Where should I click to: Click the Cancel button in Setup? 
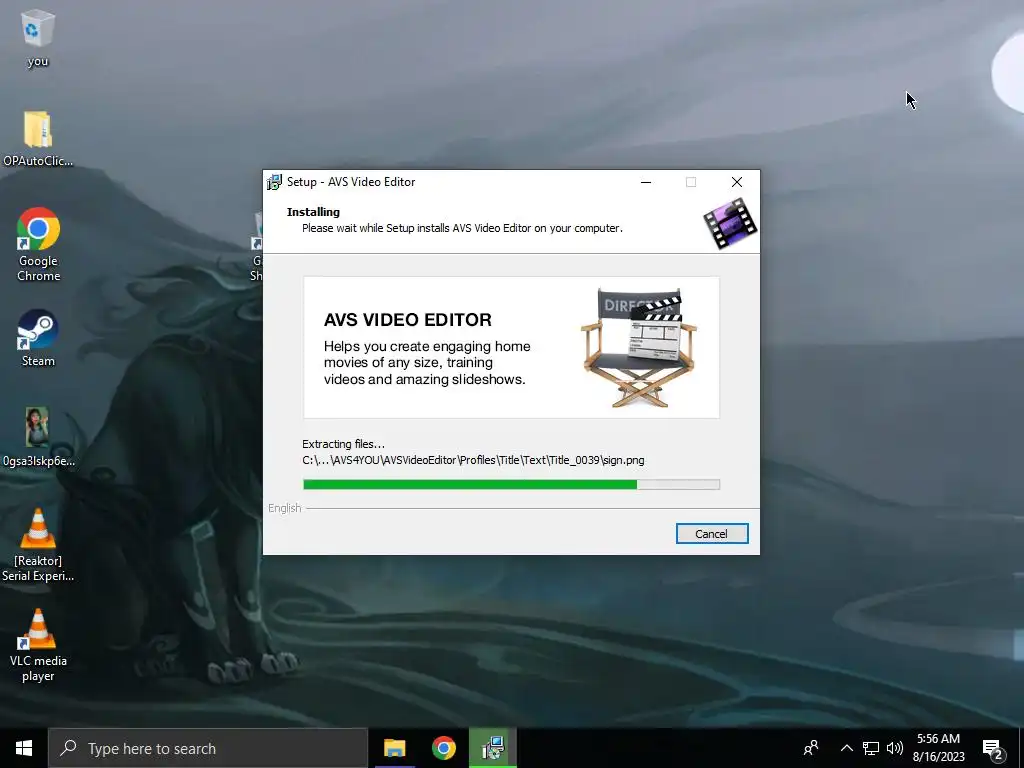coord(712,534)
